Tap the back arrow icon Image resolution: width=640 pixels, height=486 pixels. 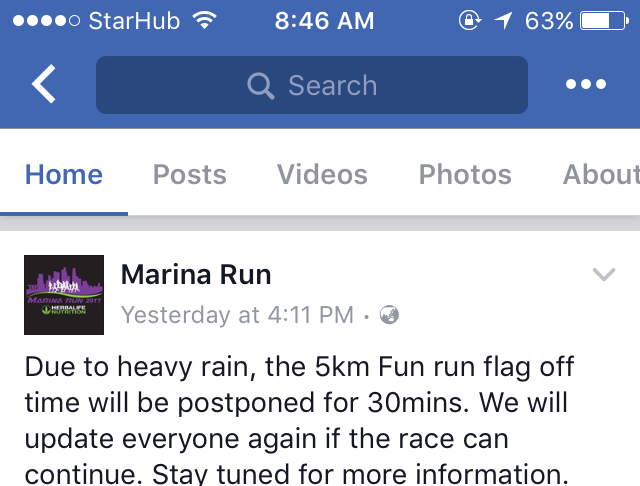44,84
